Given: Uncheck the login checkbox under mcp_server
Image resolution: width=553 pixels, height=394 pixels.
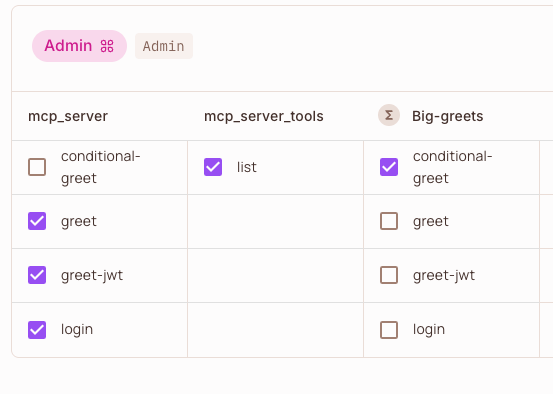Looking at the screenshot, I should [37, 330].
